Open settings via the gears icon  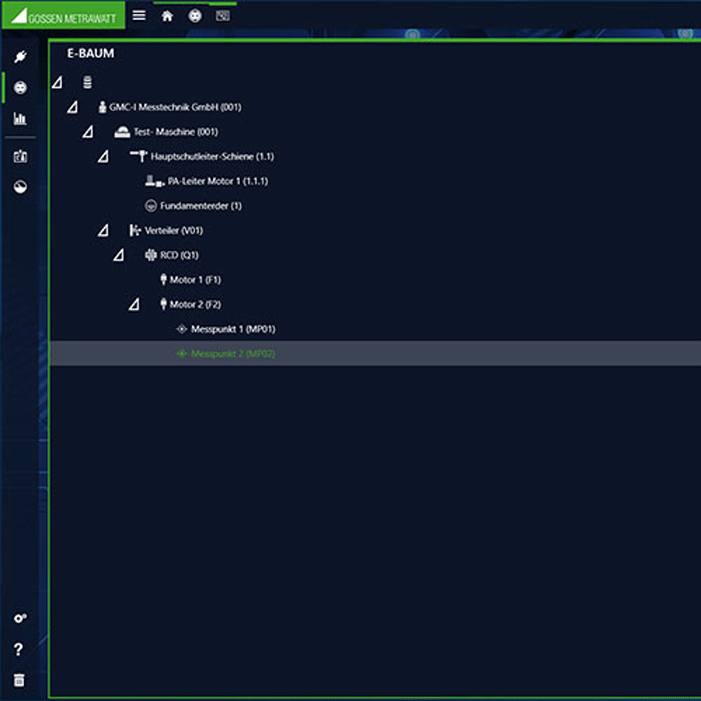point(19,618)
